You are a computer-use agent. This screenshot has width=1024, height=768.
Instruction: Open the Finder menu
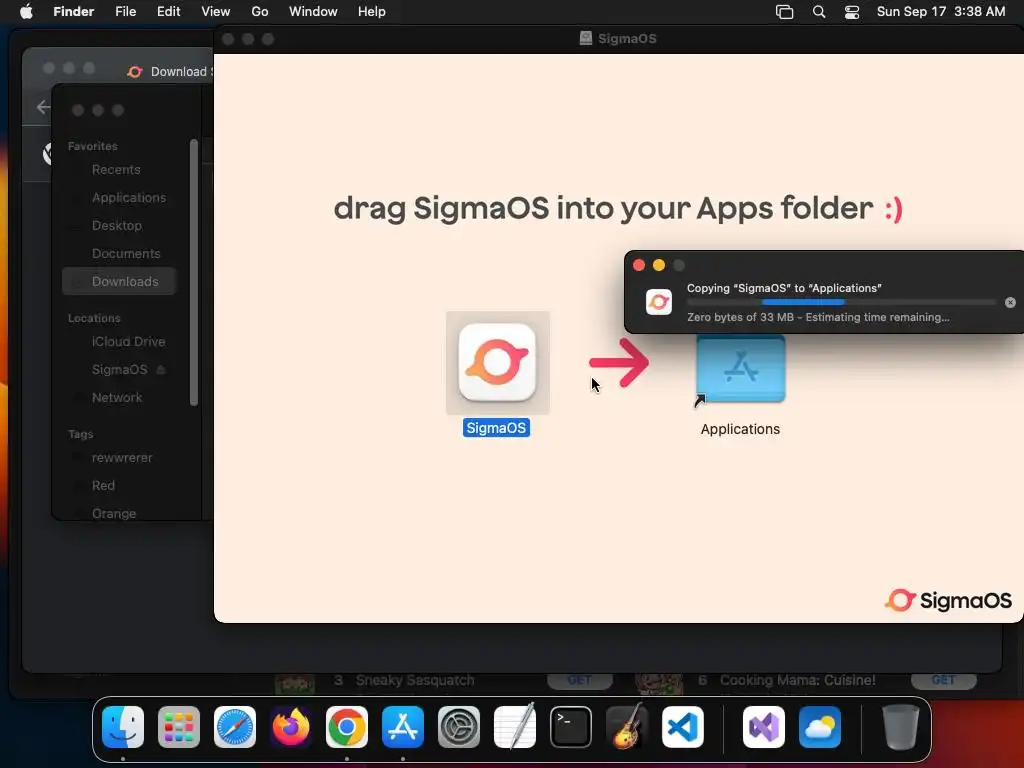point(73,12)
